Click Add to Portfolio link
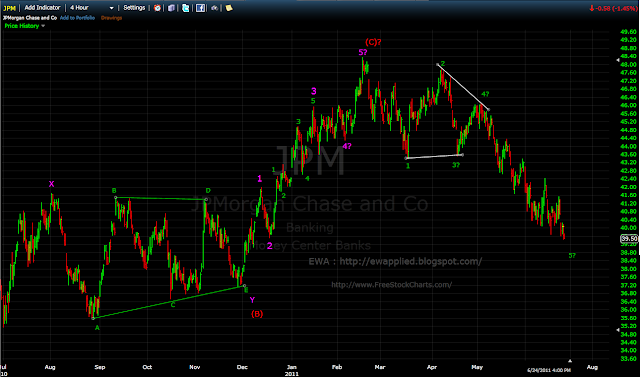This screenshot has width=640, height=377. [x=77, y=18]
